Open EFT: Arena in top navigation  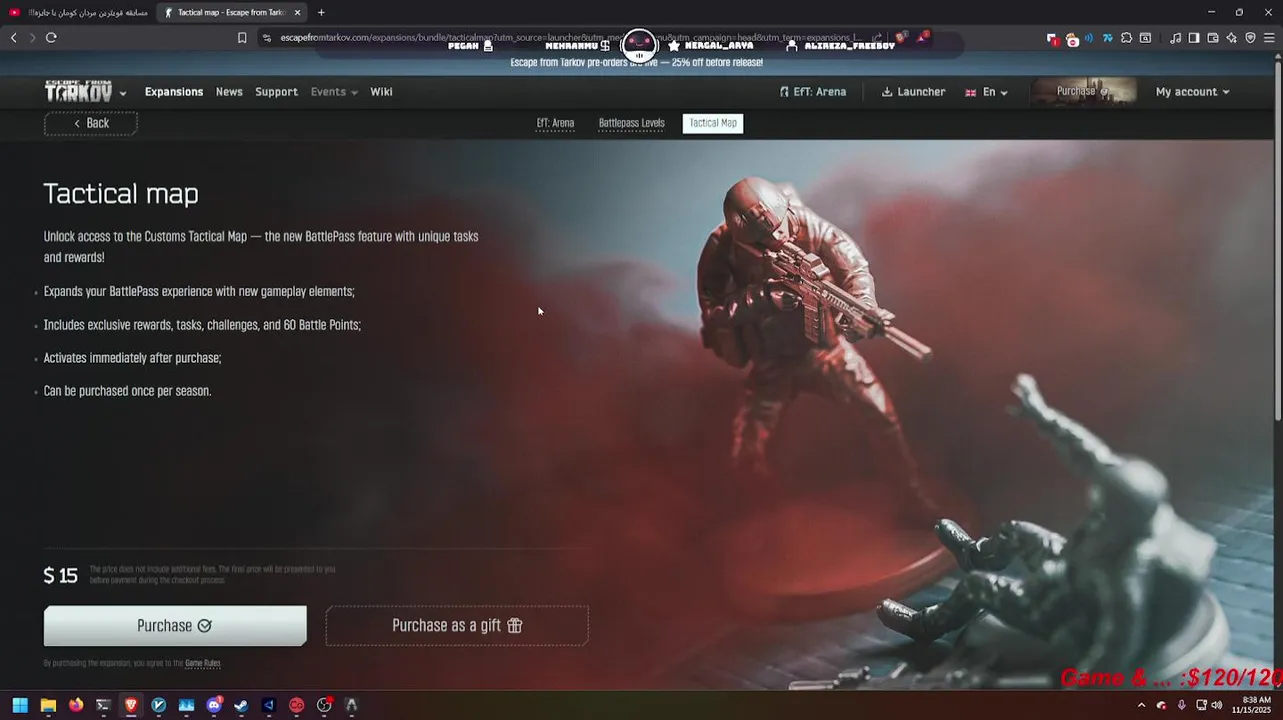812,92
